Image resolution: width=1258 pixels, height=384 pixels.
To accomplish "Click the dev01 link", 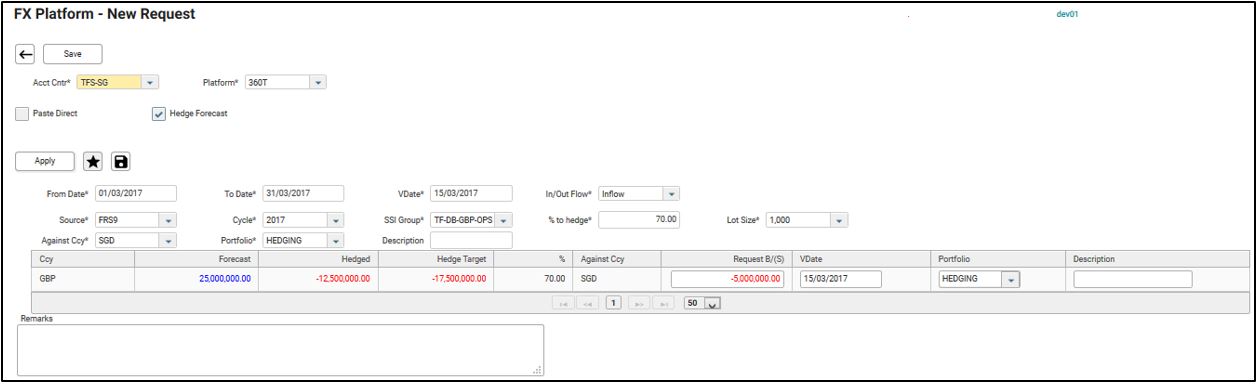I will tap(1067, 14).
